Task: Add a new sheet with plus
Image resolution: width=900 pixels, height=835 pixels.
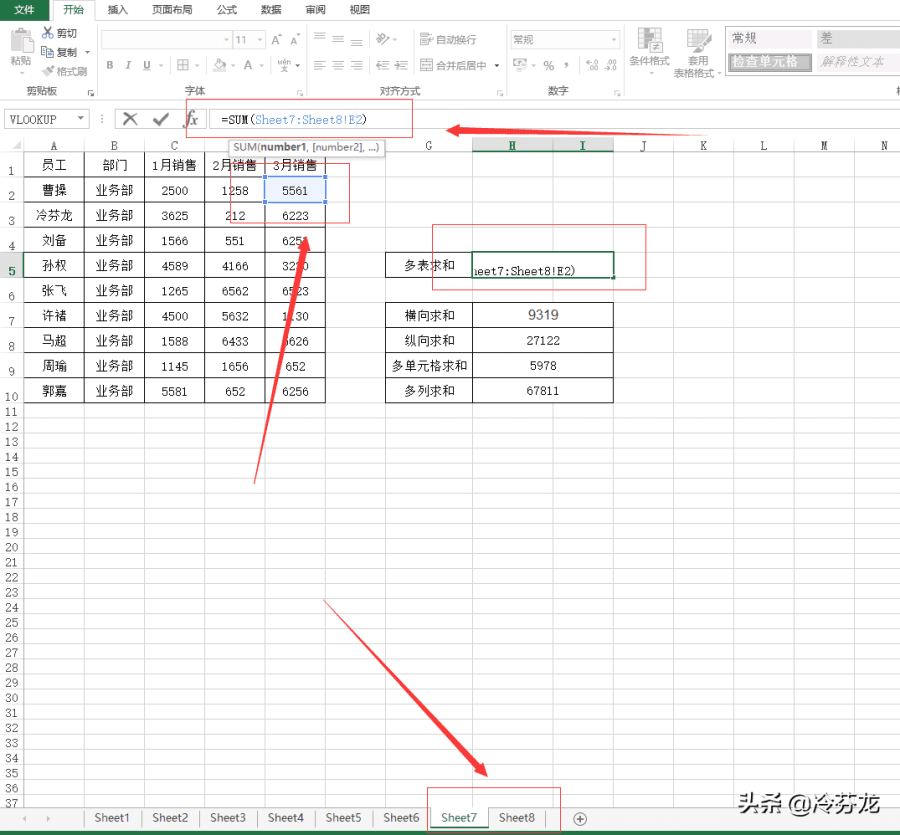Action: pyautogui.click(x=580, y=818)
